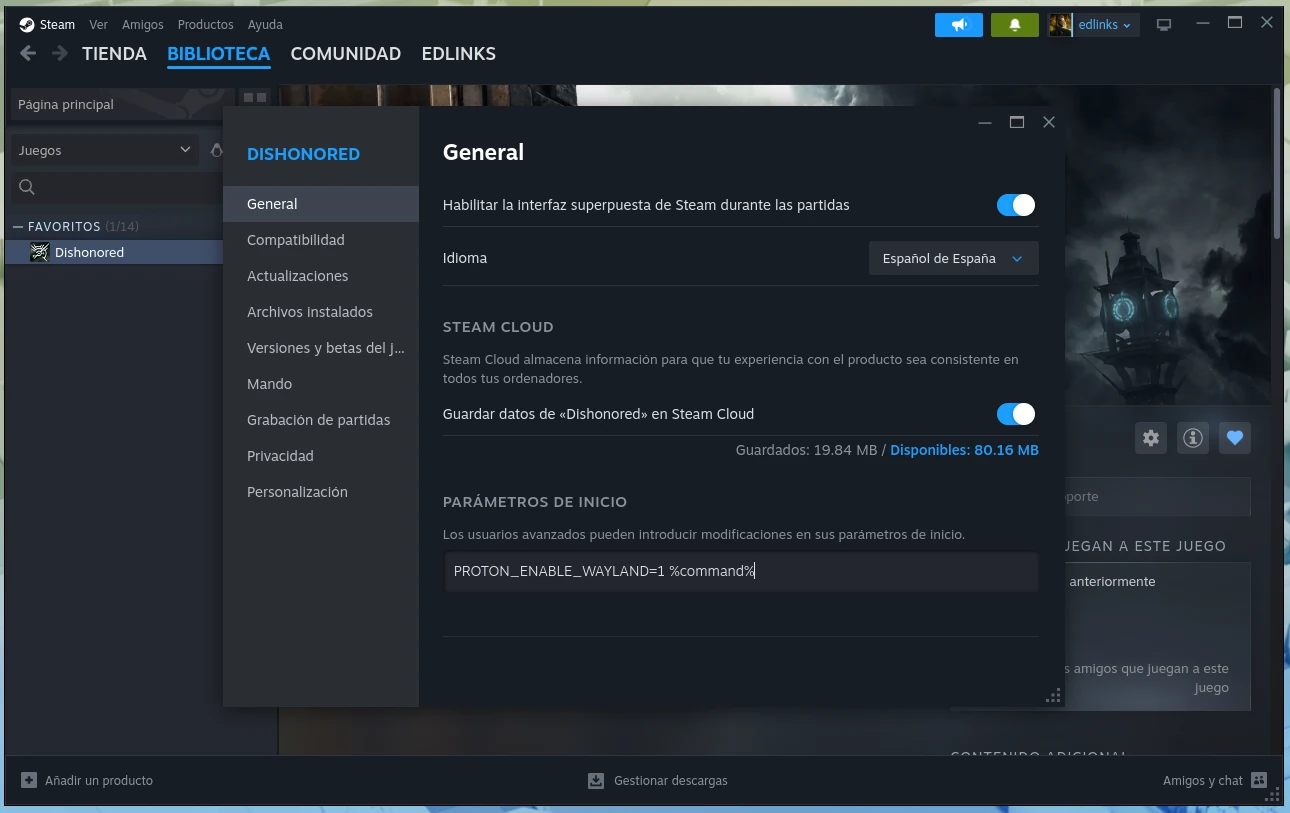
Task: Click the favorite heart icon
Action: [1235, 437]
